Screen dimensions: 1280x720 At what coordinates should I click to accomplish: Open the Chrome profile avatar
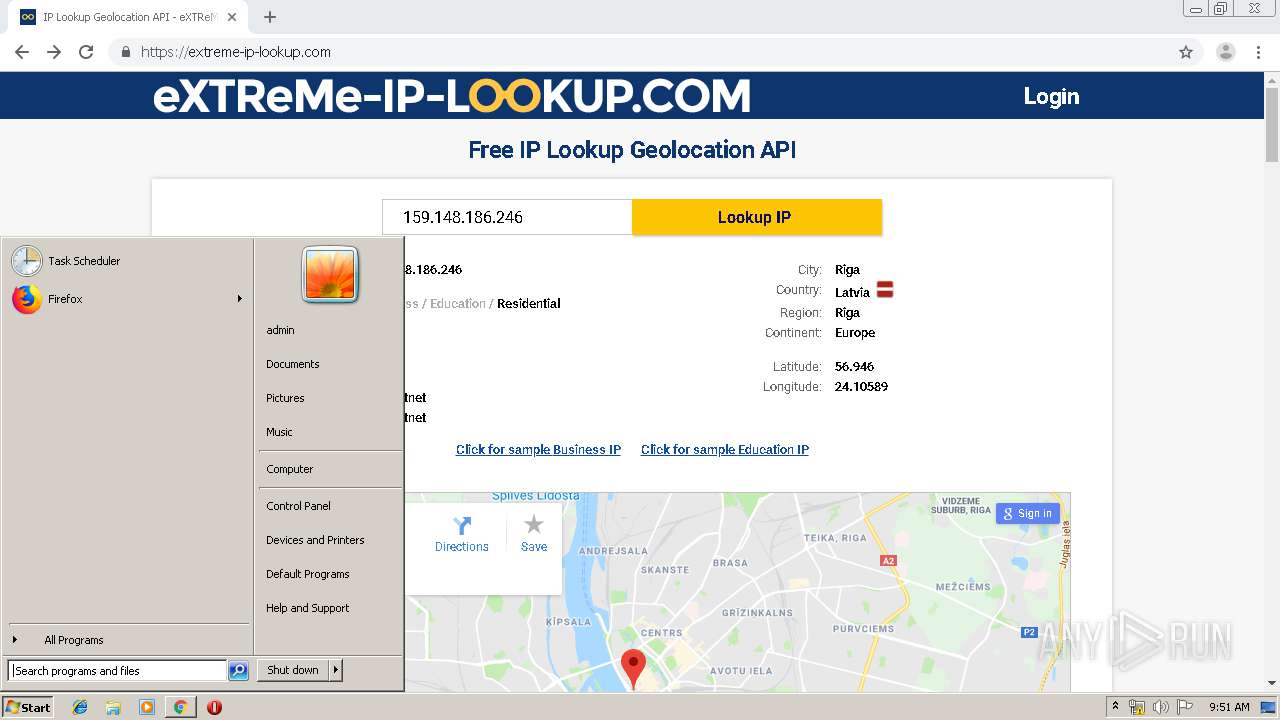[1225, 52]
